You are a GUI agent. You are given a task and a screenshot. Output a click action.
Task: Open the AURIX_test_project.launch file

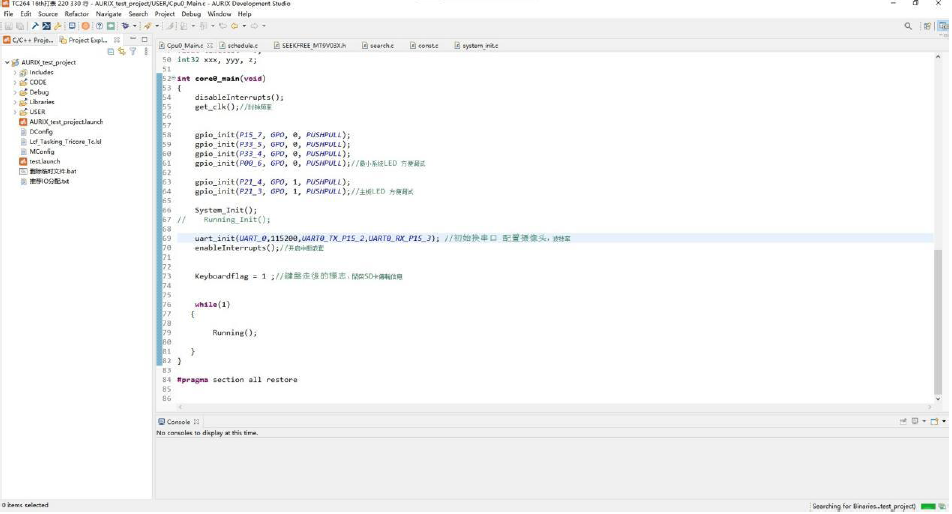point(66,122)
